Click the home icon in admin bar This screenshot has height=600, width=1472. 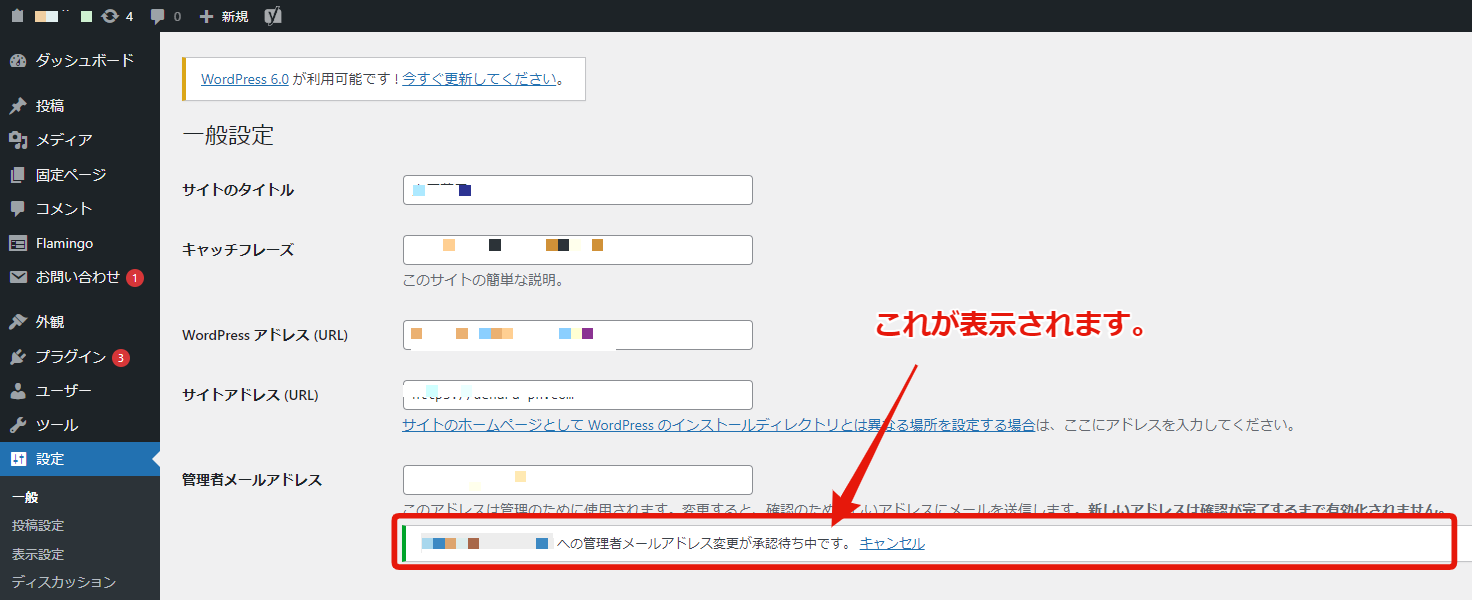click(x=17, y=16)
